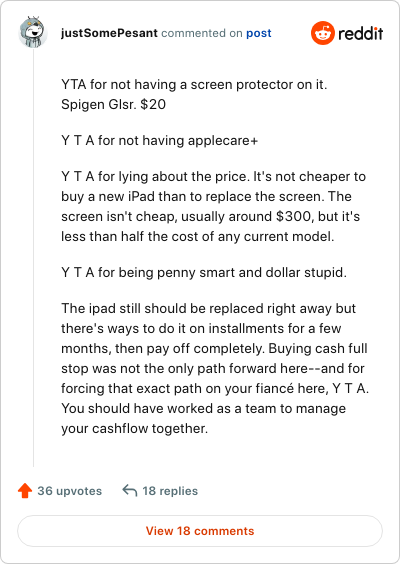Click the orange upvote arrow icon

pyautogui.click(x=25, y=491)
